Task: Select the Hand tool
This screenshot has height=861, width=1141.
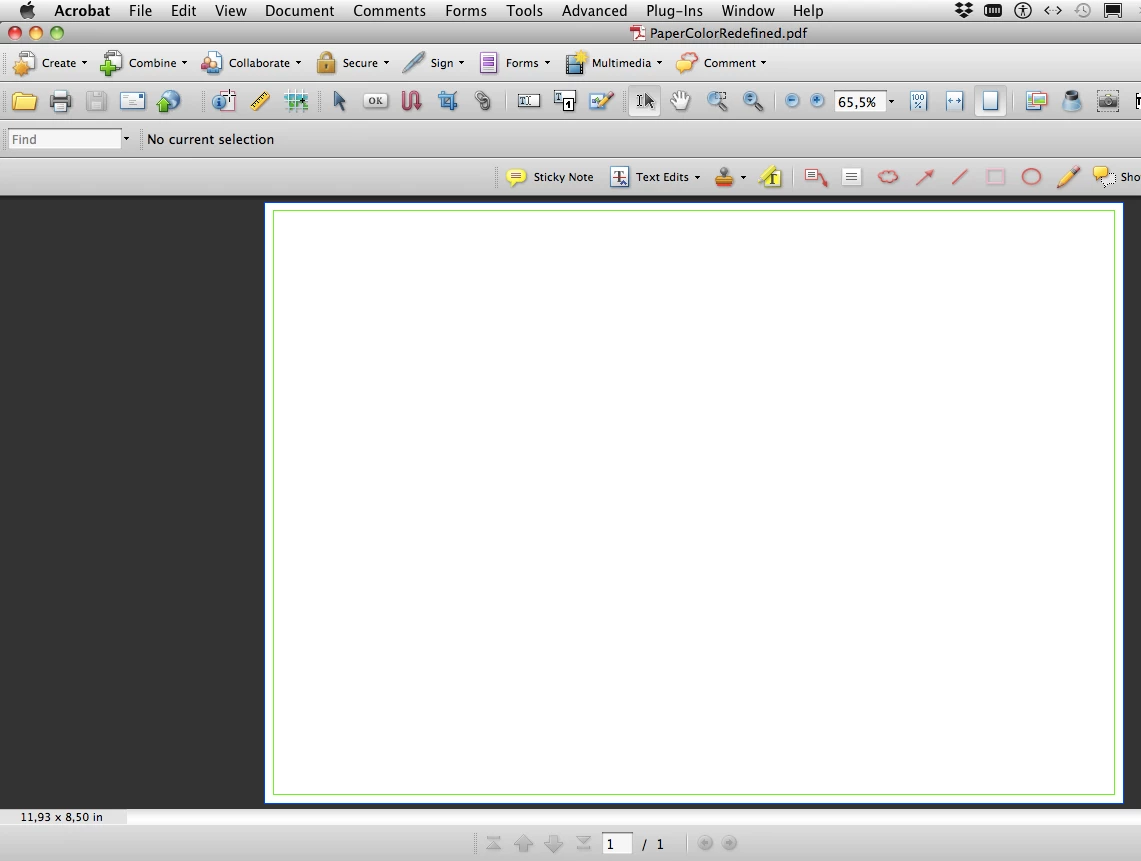Action: 680,101
